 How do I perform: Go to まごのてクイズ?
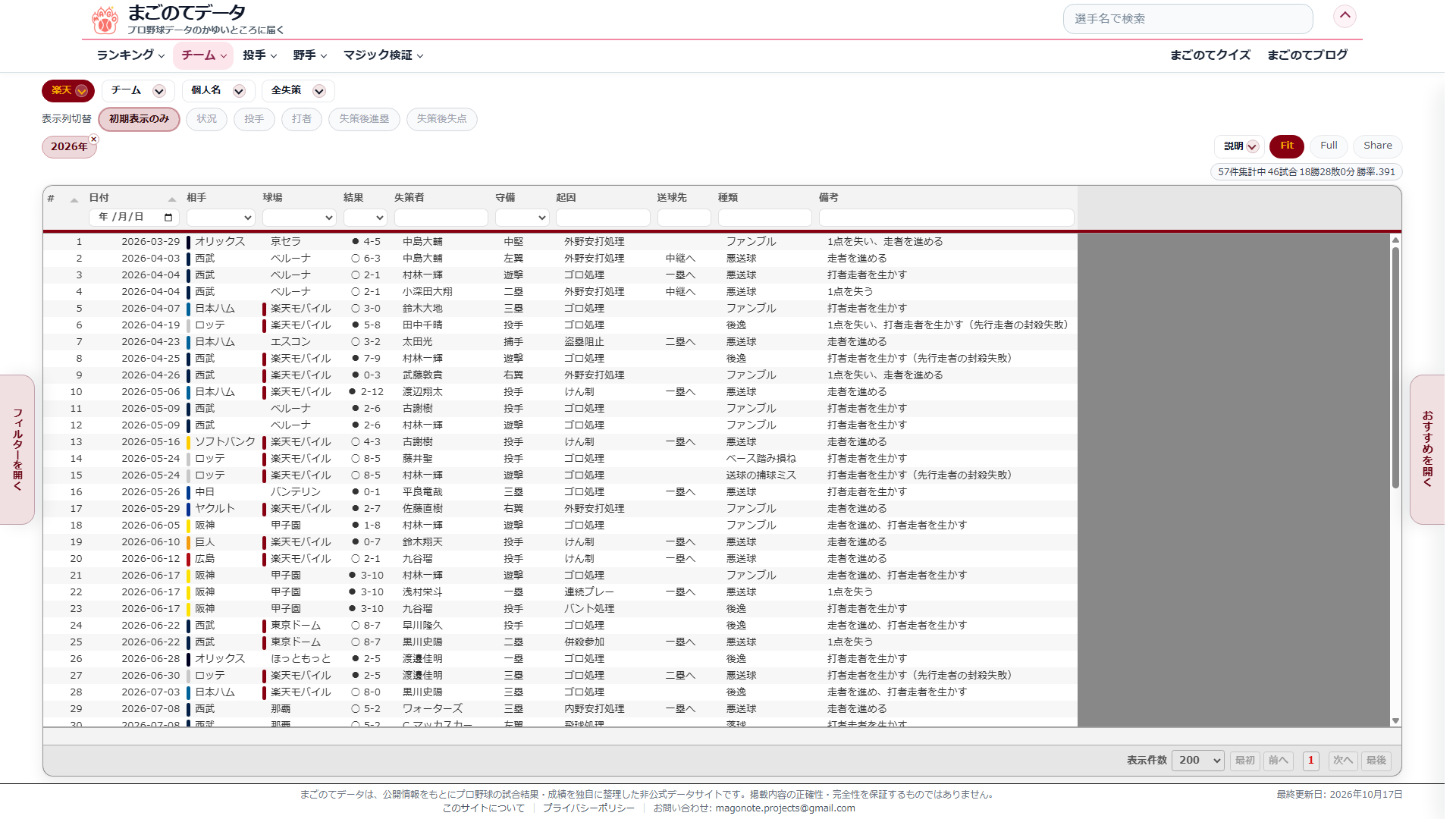[x=1210, y=55]
